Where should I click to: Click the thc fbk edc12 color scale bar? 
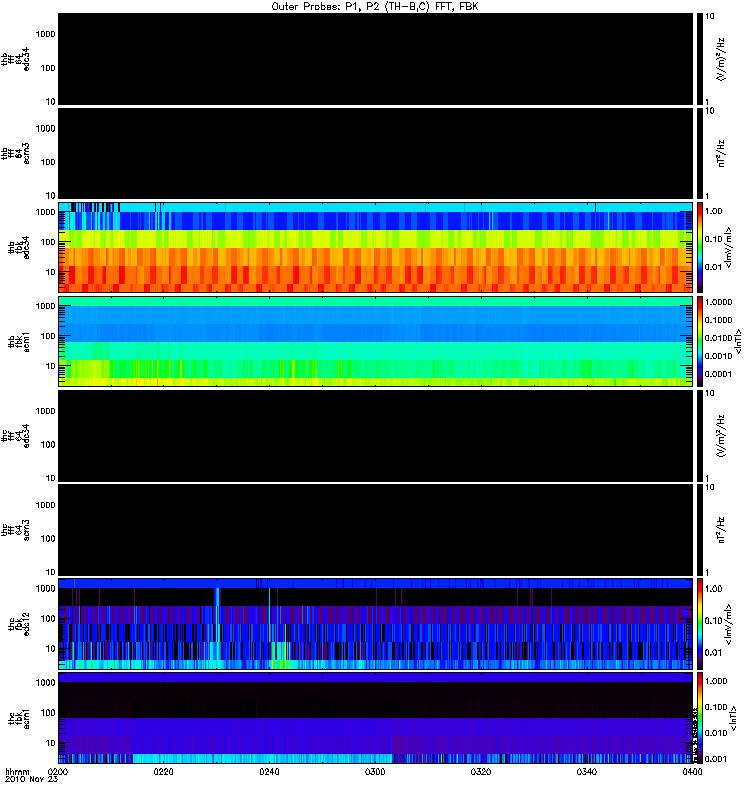tap(700, 623)
